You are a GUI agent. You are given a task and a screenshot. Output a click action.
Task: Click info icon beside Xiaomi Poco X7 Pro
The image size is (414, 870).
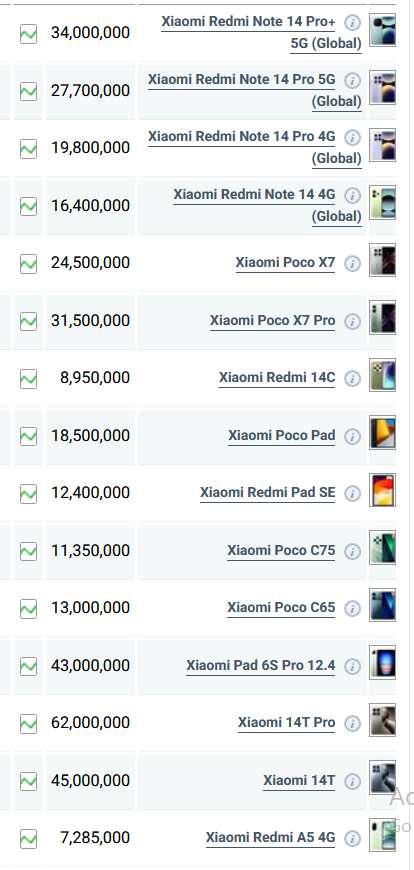(x=352, y=321)
